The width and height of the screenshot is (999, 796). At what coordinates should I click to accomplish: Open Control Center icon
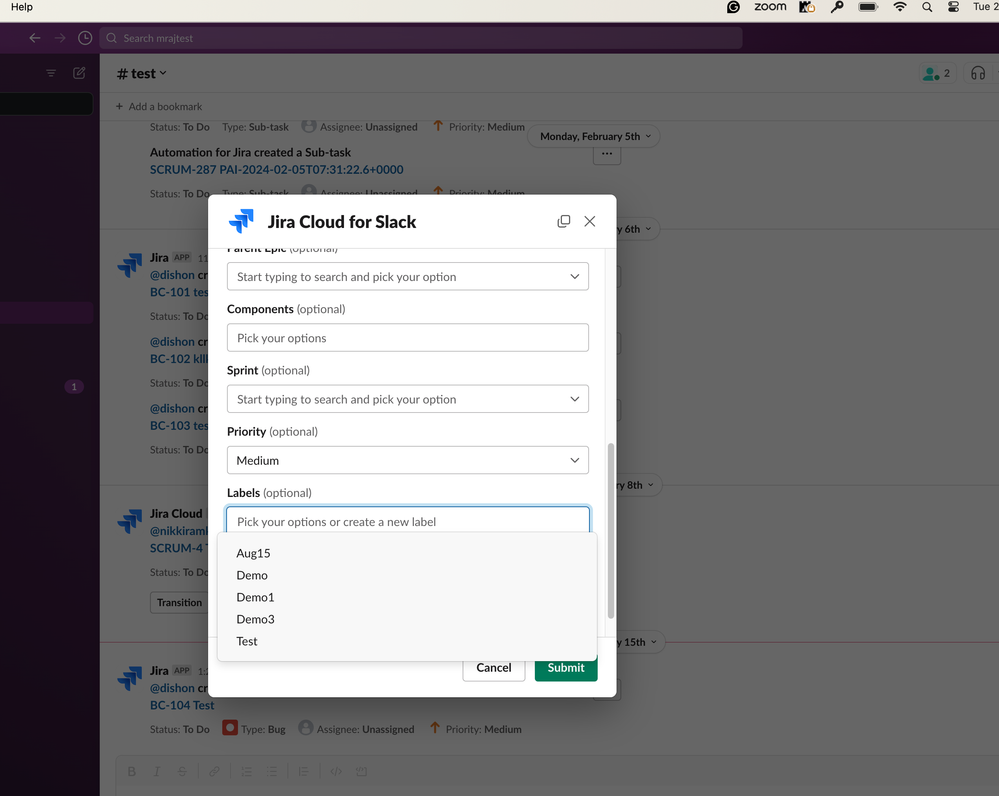(954, 7)
